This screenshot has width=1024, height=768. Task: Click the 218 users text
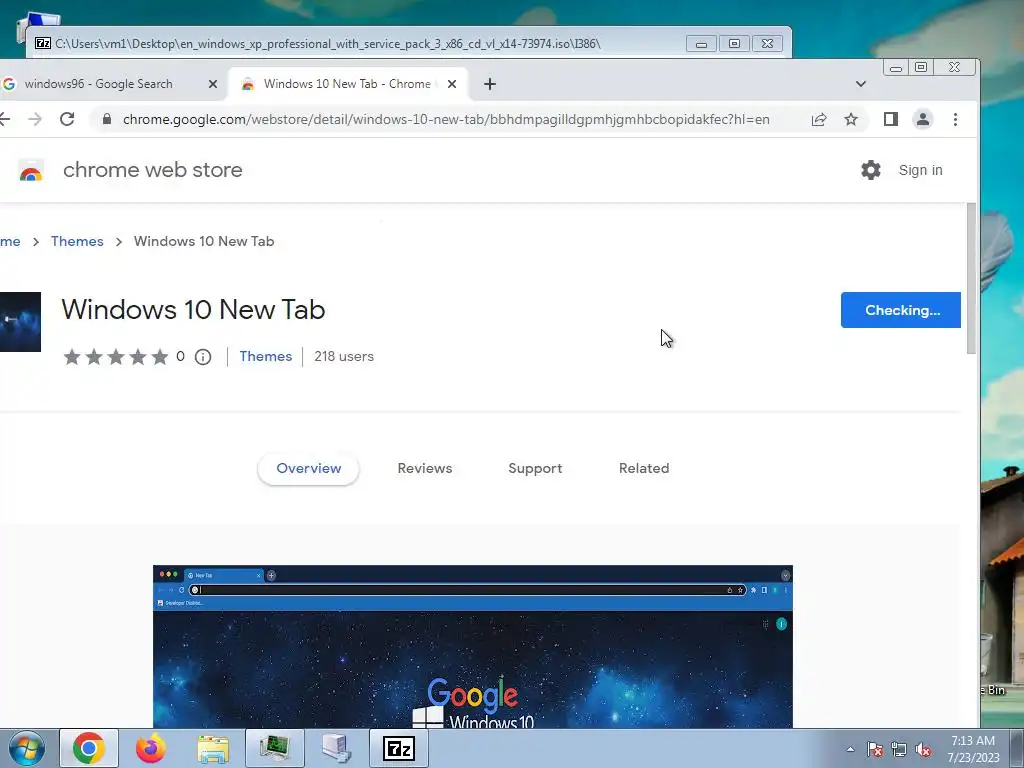tap(344, 356)
